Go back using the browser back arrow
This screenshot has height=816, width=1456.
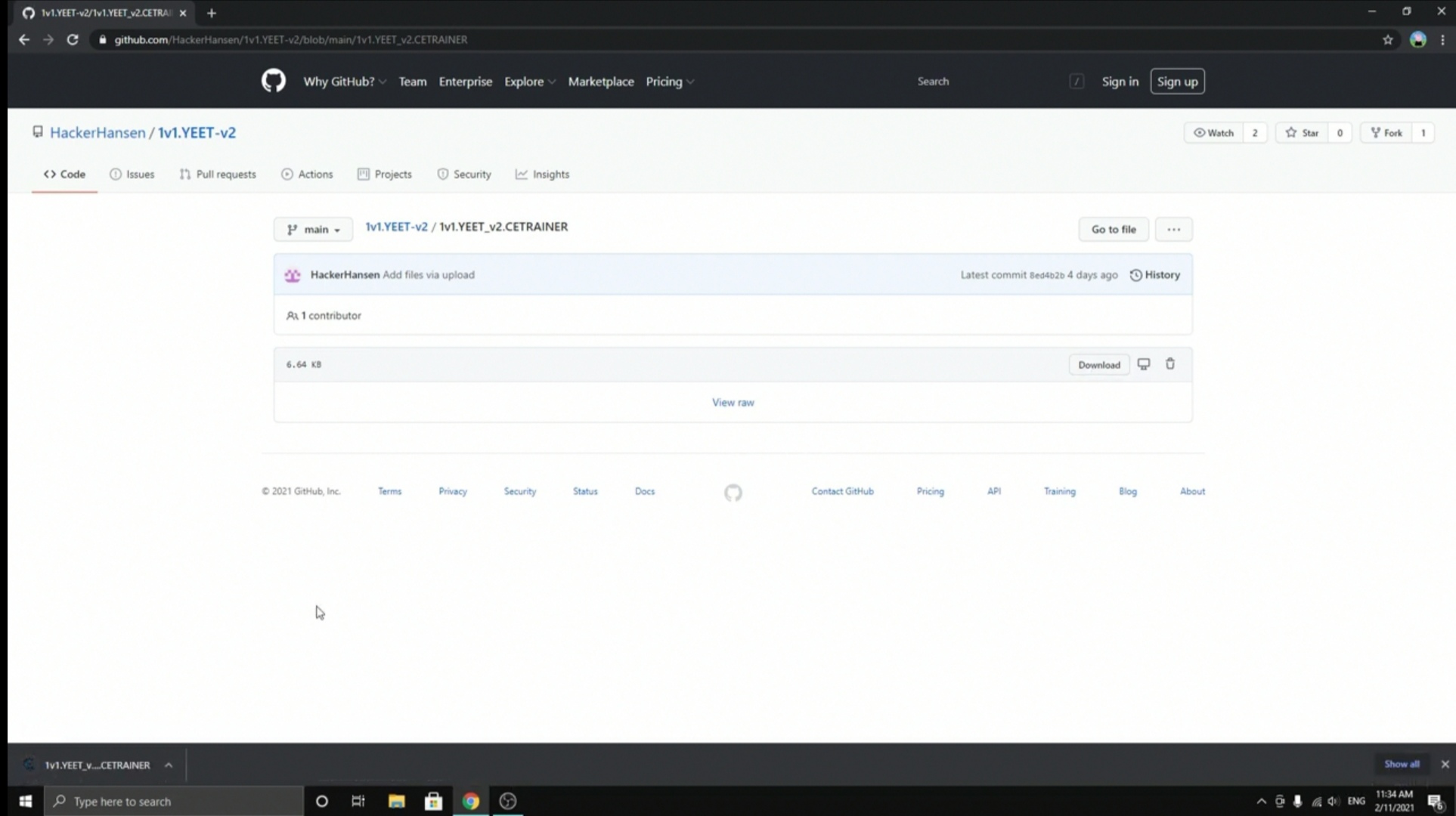24,39
